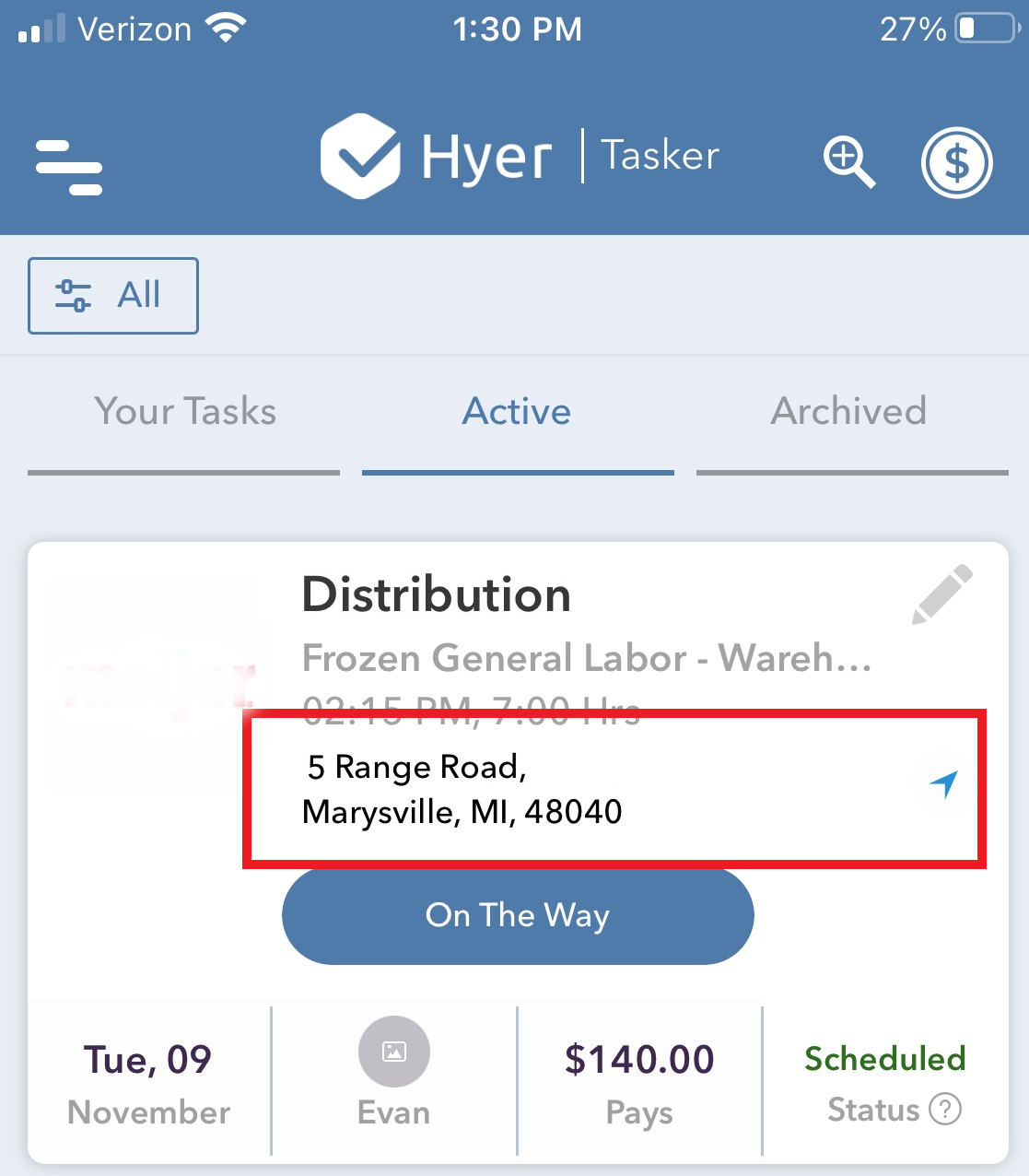The height and width of the screenshot is (1176, 1029).
Task: Switch to the Your Tasks tab
Action: (x=184, y=411)
